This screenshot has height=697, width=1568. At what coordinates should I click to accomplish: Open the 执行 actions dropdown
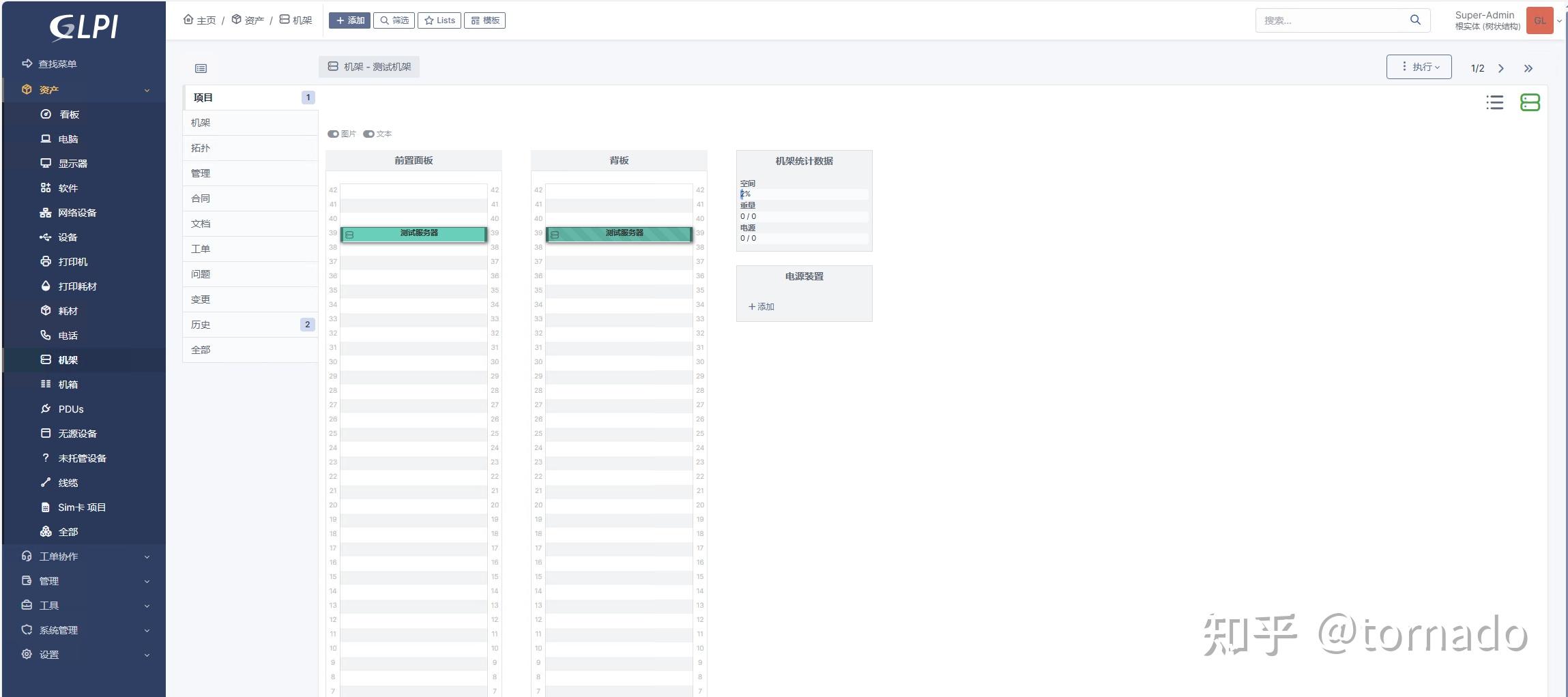(1419, 67)
